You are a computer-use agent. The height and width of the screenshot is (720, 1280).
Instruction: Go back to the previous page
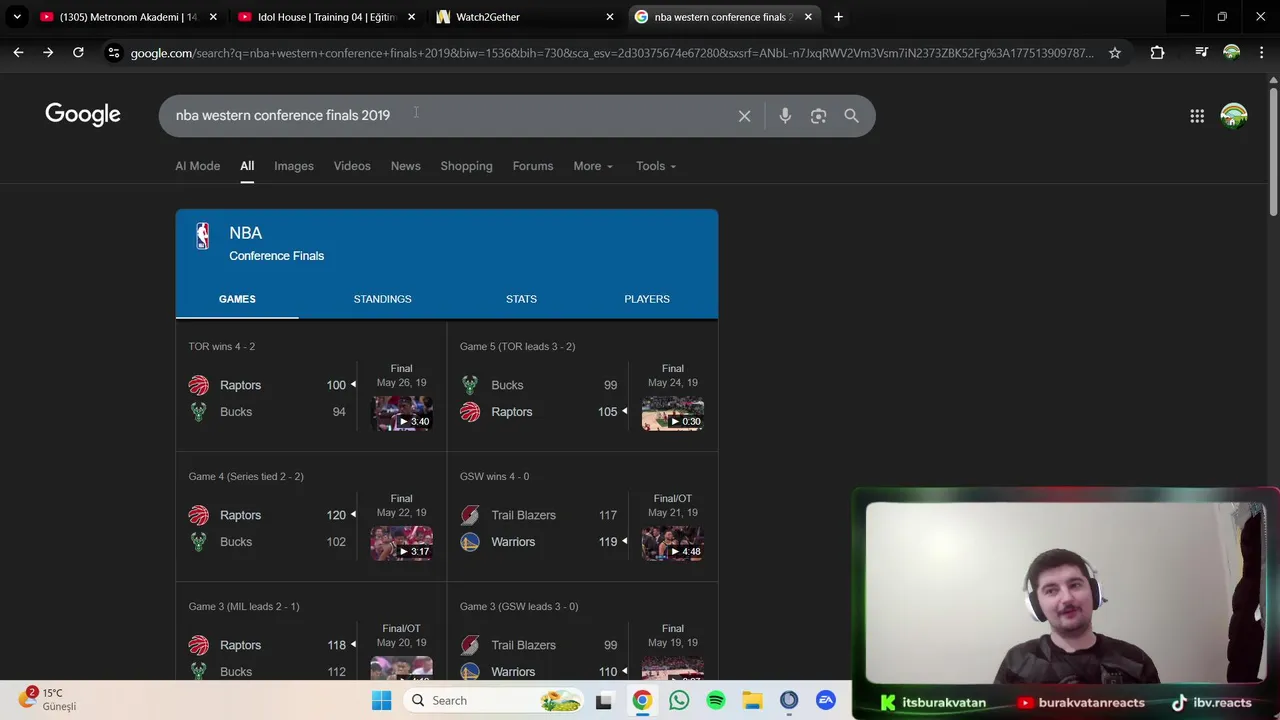pos(18,52)
